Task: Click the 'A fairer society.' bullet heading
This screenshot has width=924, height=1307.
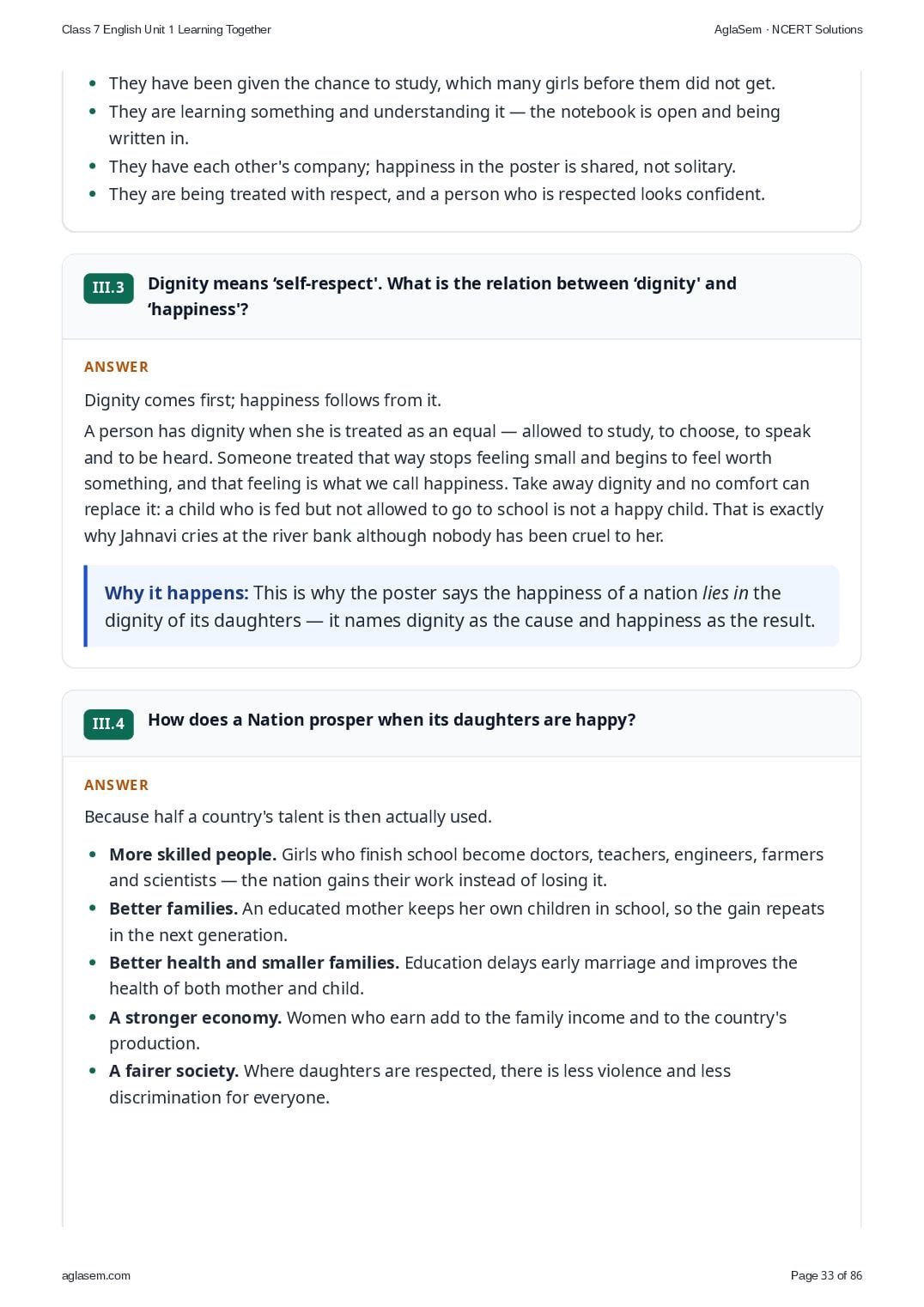Action: click(173, 1071)
